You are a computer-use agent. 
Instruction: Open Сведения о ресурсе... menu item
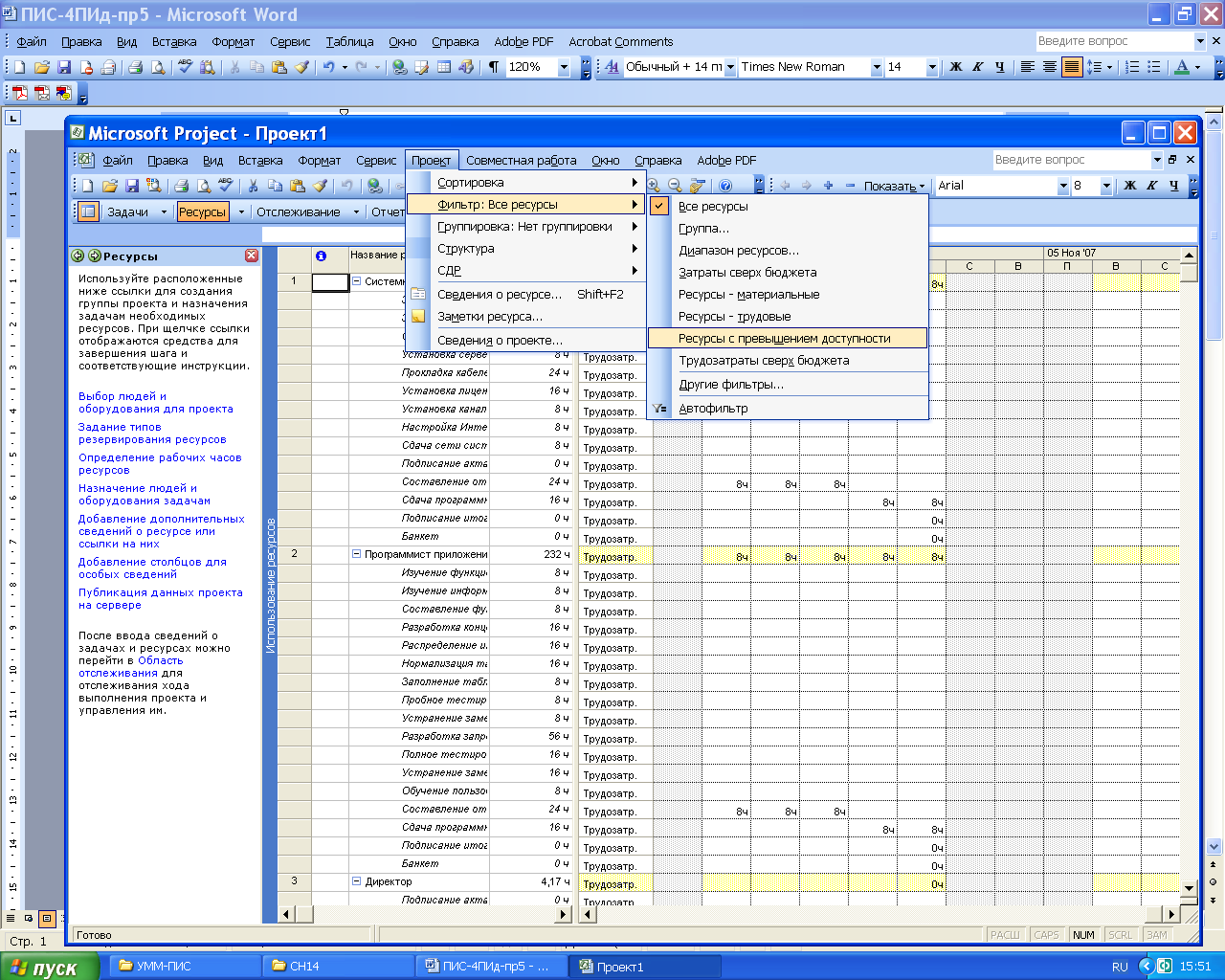526,294
